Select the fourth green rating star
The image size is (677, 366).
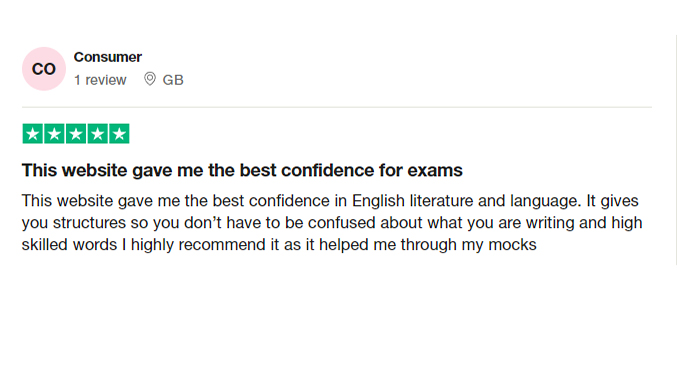coord(98,134)
